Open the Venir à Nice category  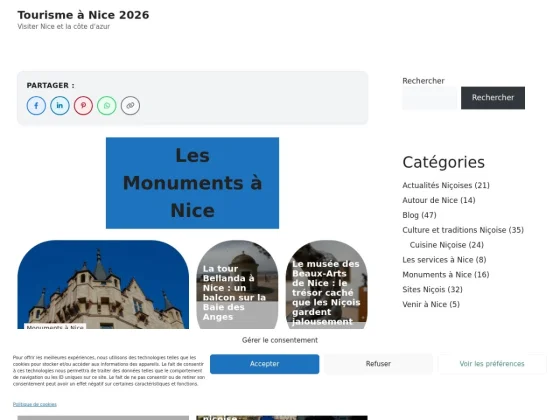click(425, 305)
